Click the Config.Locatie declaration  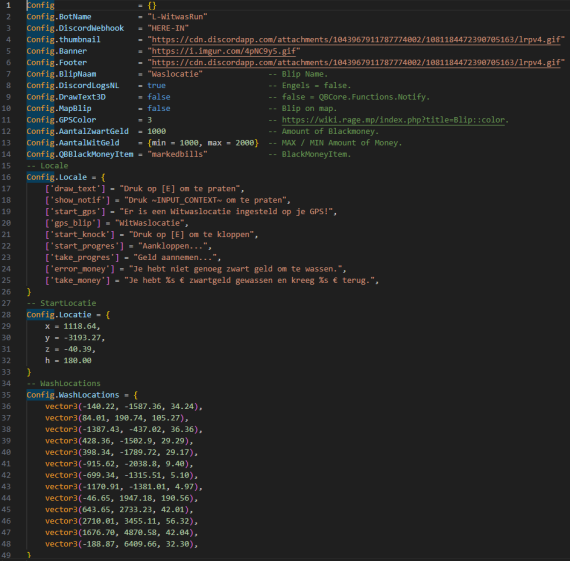pos(68,314)
